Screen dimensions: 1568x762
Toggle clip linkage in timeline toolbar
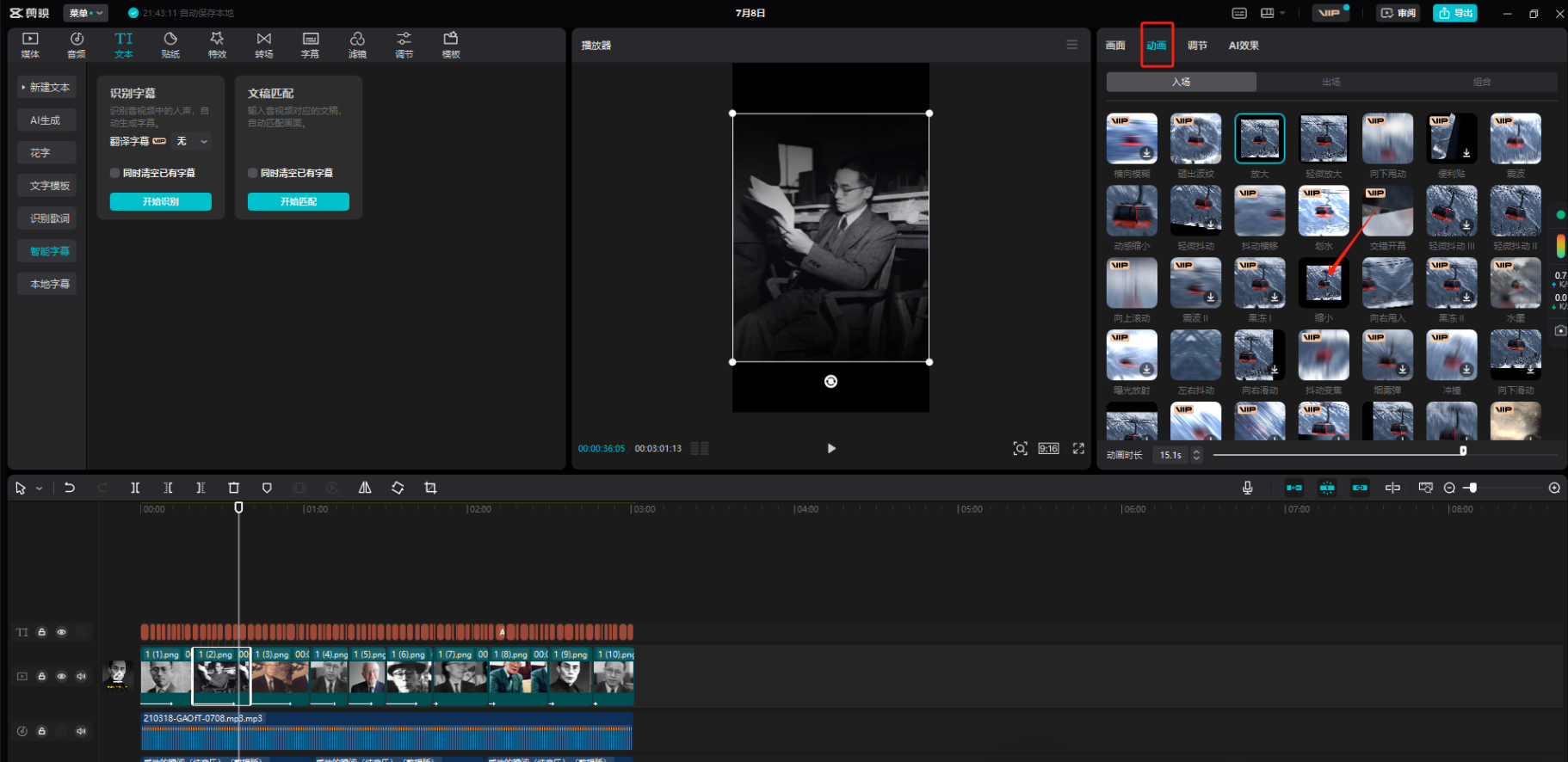[x=1360, y=488]
